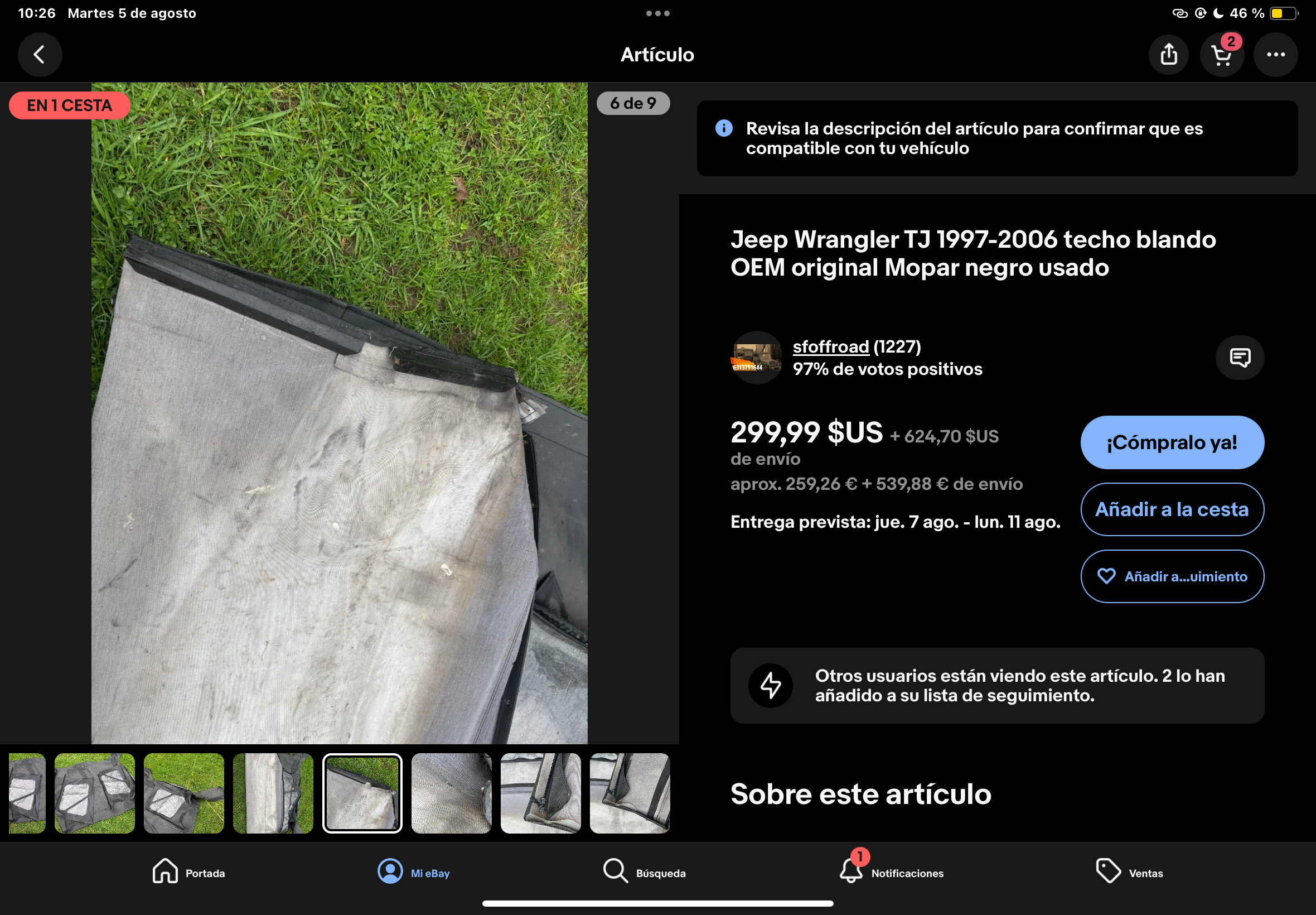Image resolution: width=1316 pixels, height=915 pixels.
Task: Toggle the heart watchlist button
Action: point(1172,576)
